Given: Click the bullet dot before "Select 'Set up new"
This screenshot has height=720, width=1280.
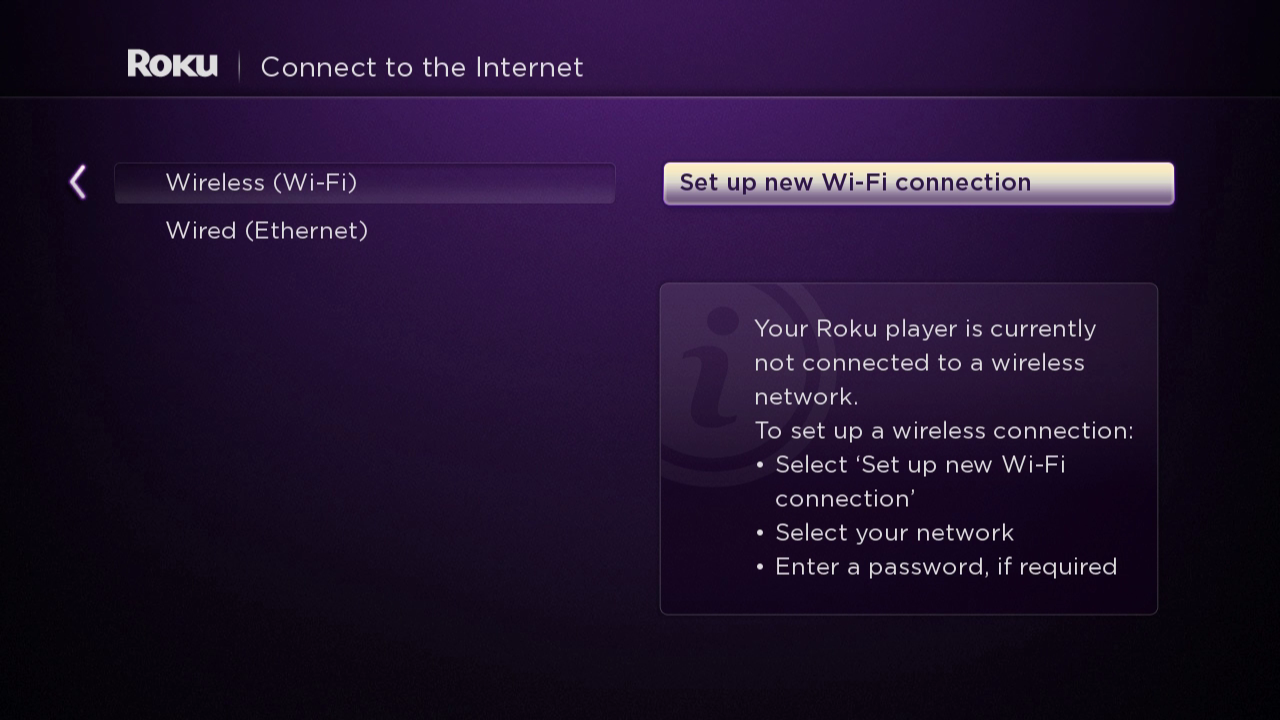Looking at the screenshot, I should (760, 466).
